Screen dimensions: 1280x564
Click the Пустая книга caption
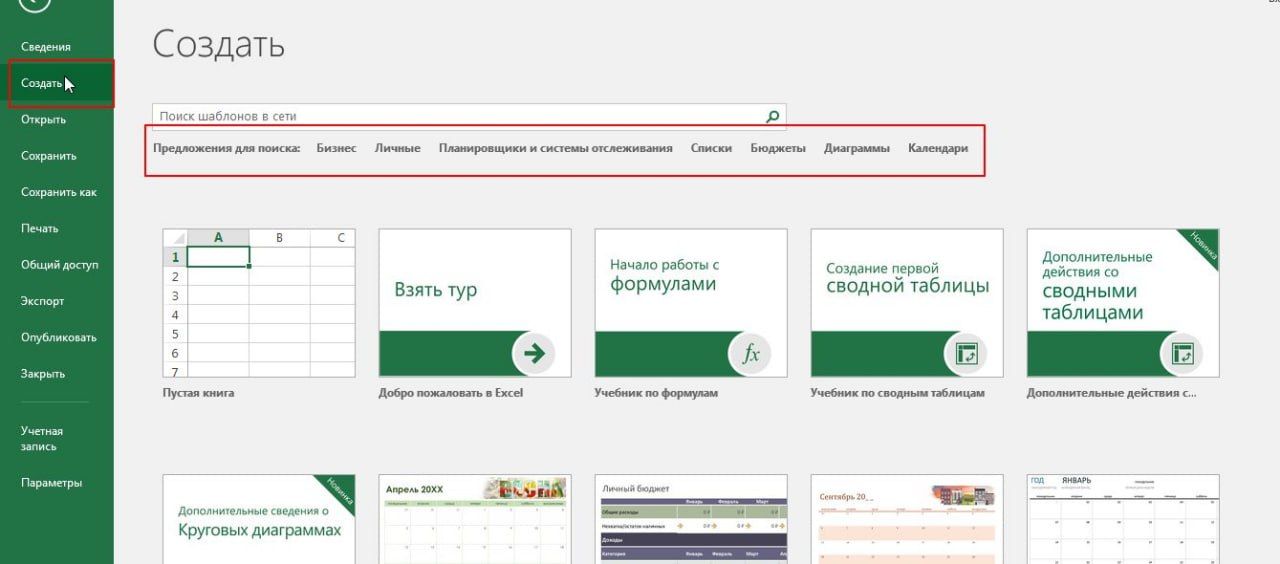point(198,393)
